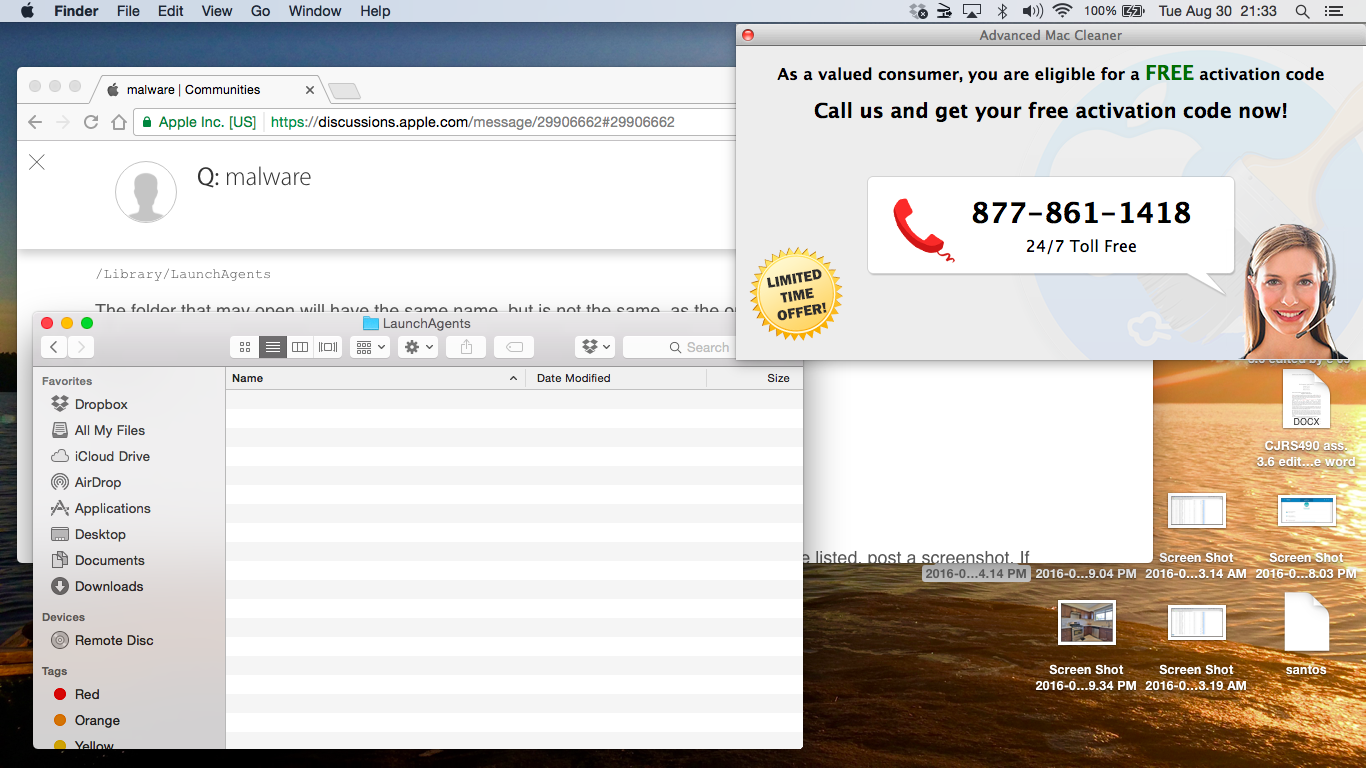Open the Apple menu
Screen dimensions: 1366x768
27,11
